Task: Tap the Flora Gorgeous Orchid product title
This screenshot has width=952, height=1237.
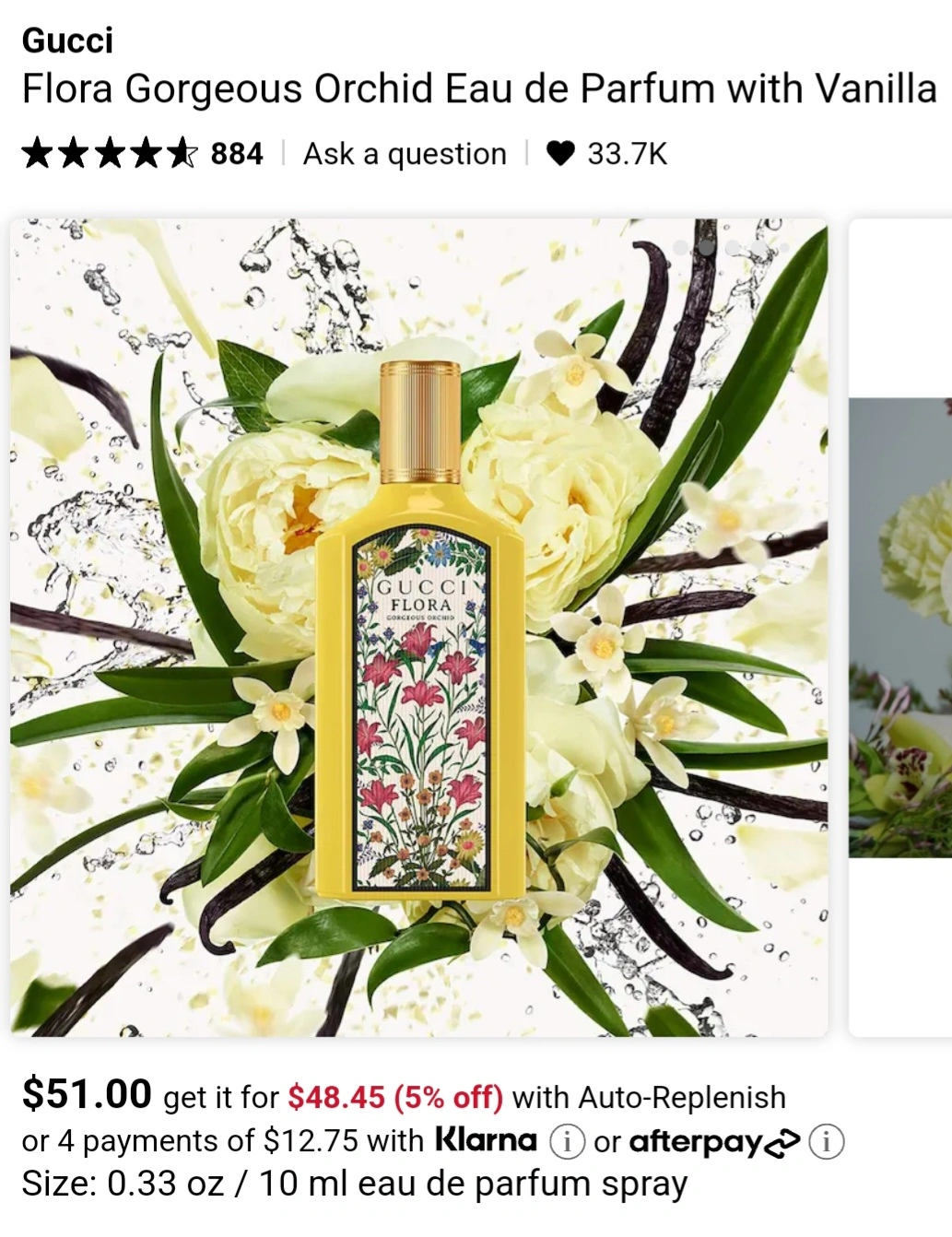Action: tap(478, 89)
